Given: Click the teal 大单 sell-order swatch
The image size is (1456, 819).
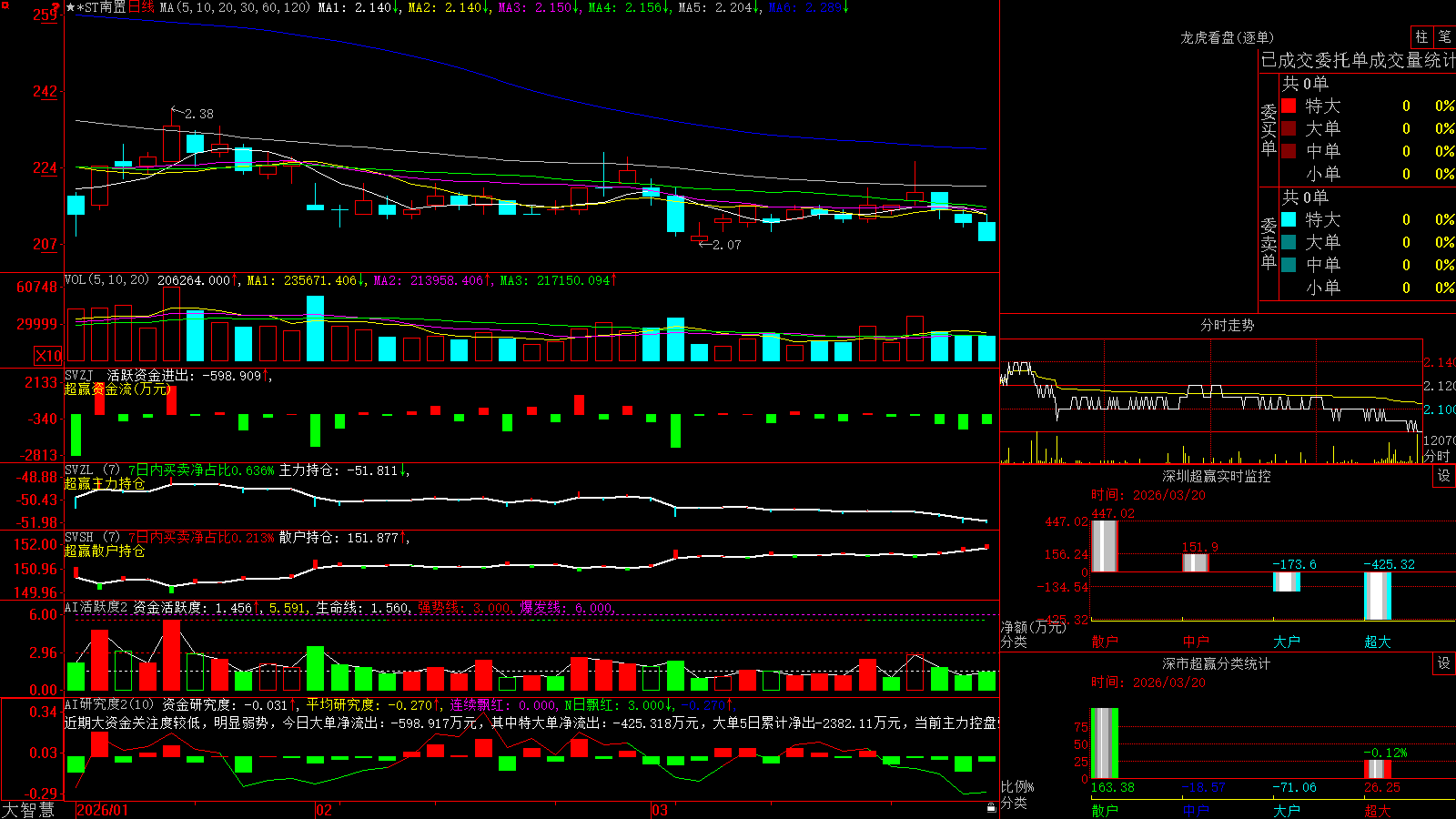Looking at the screenshot, I should coord(1289,242).
